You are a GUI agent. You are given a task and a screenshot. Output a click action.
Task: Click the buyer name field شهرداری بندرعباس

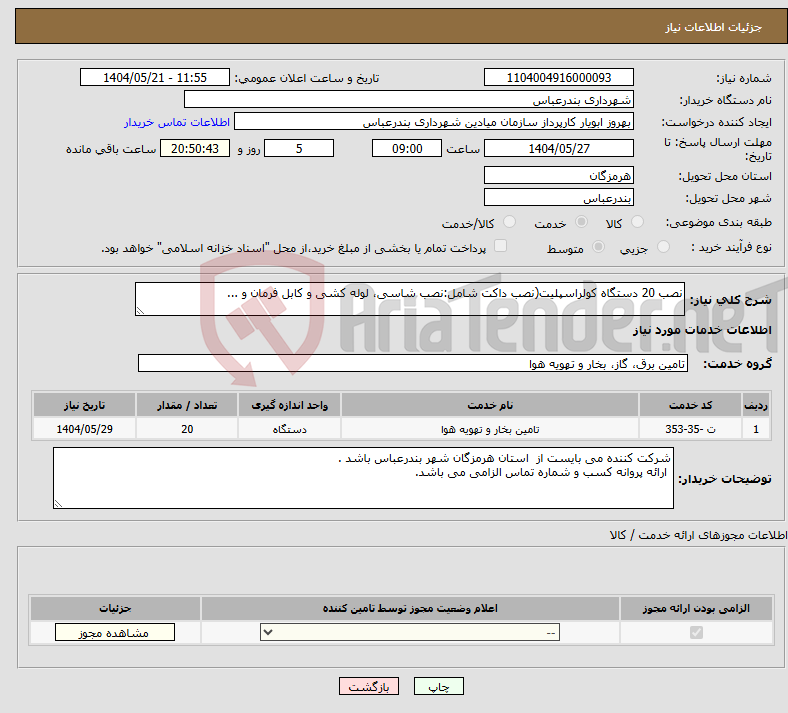[x=409, y=99]
